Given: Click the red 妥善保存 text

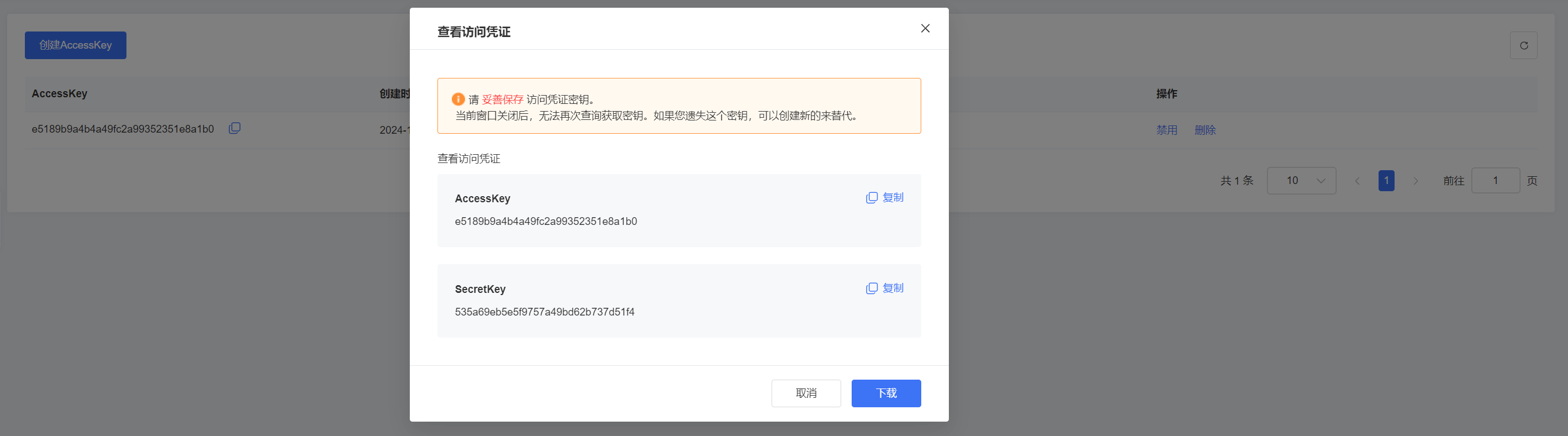Looking at the screenshot, I should tap(503, 100).
